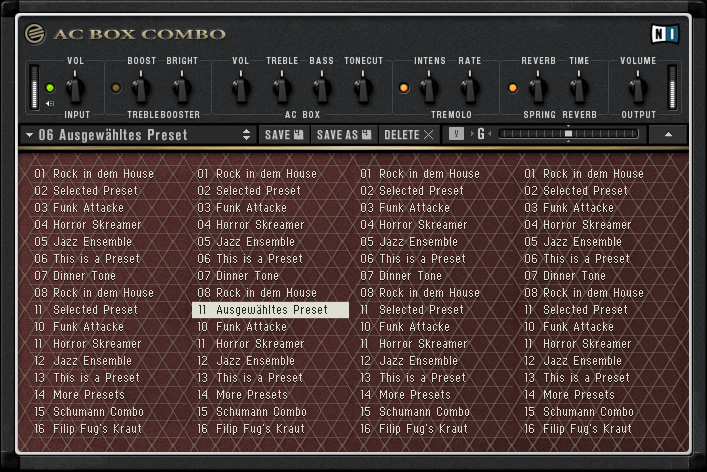Toggle the green INPUT LED
707x472 pixels.
pos(50,88)
